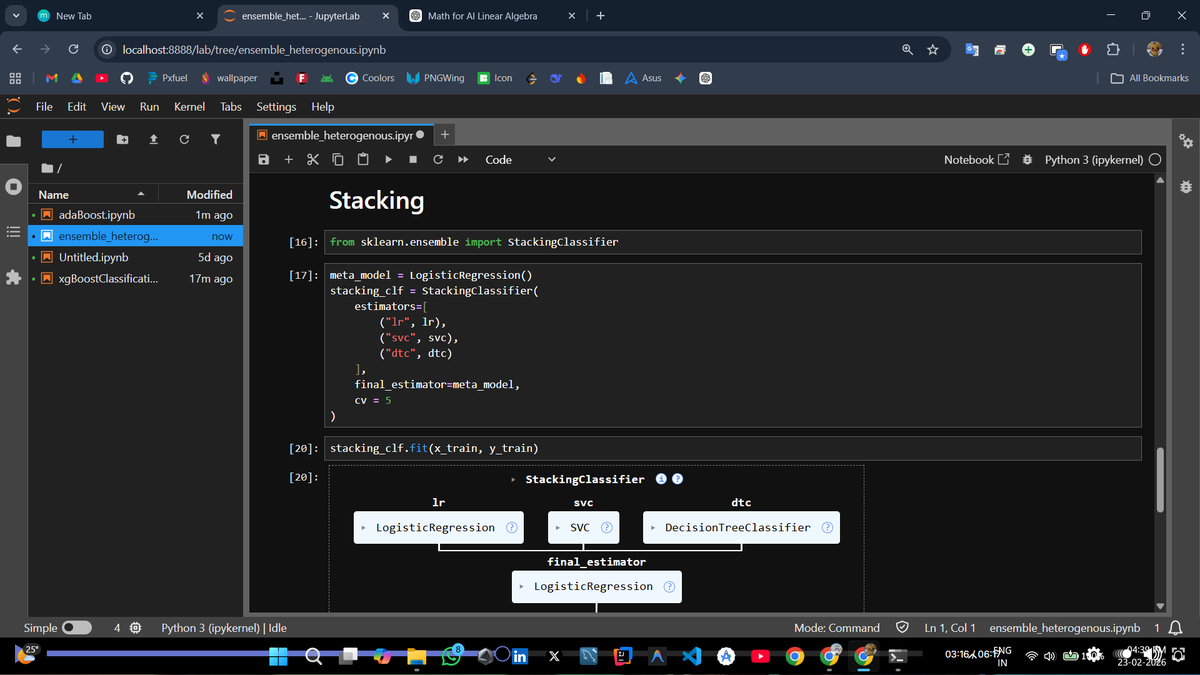
Task: Open DecisionTreeClassifier documentation question mark link
Action: click(828, 528)
